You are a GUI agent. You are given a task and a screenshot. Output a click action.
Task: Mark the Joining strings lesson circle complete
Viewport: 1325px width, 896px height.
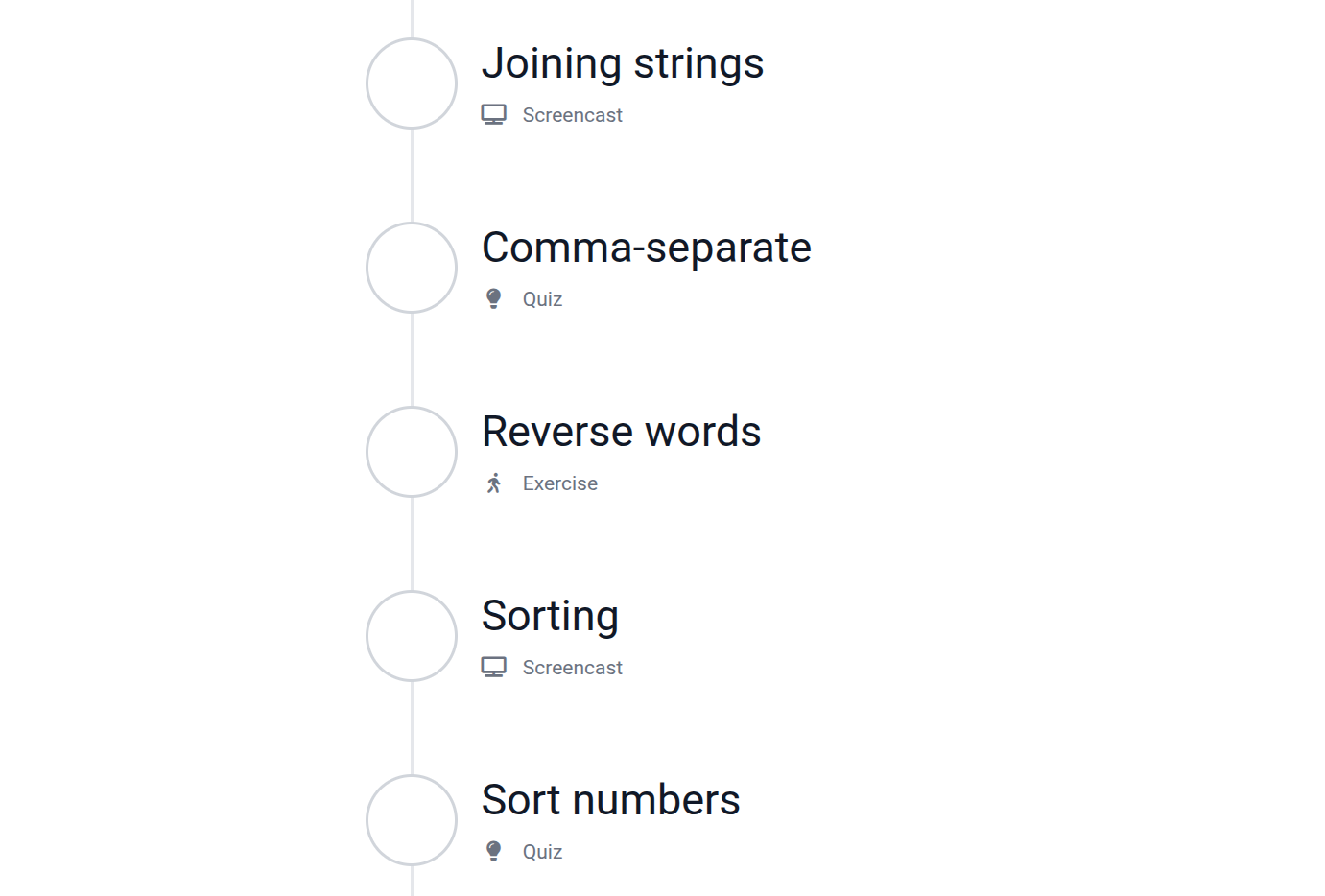click(411, 83)
